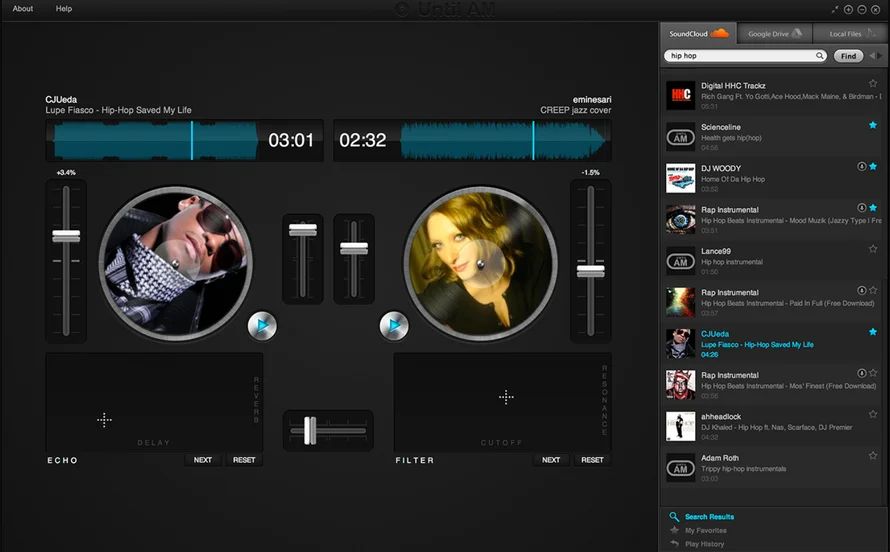890x552 pixels.
Task: Select 'Home Of Da Hip Hop' track title
Action: 733,179
